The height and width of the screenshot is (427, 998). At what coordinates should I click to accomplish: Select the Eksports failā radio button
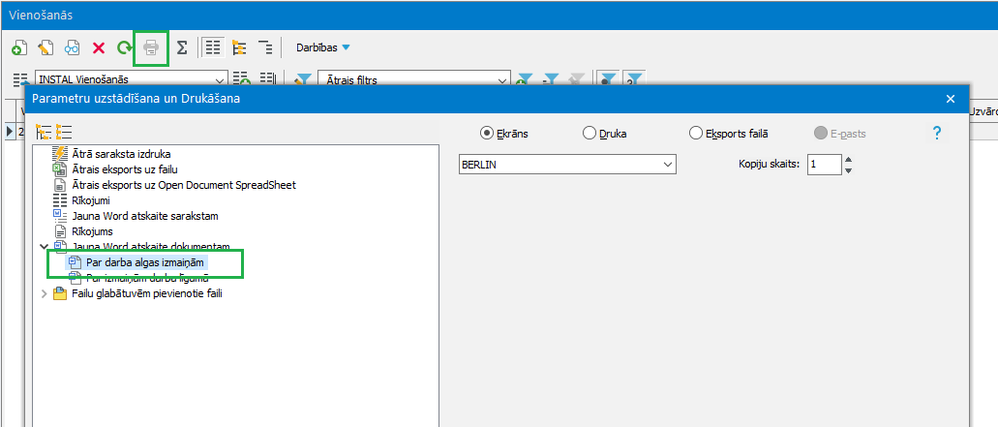click(x=696, y=134)
